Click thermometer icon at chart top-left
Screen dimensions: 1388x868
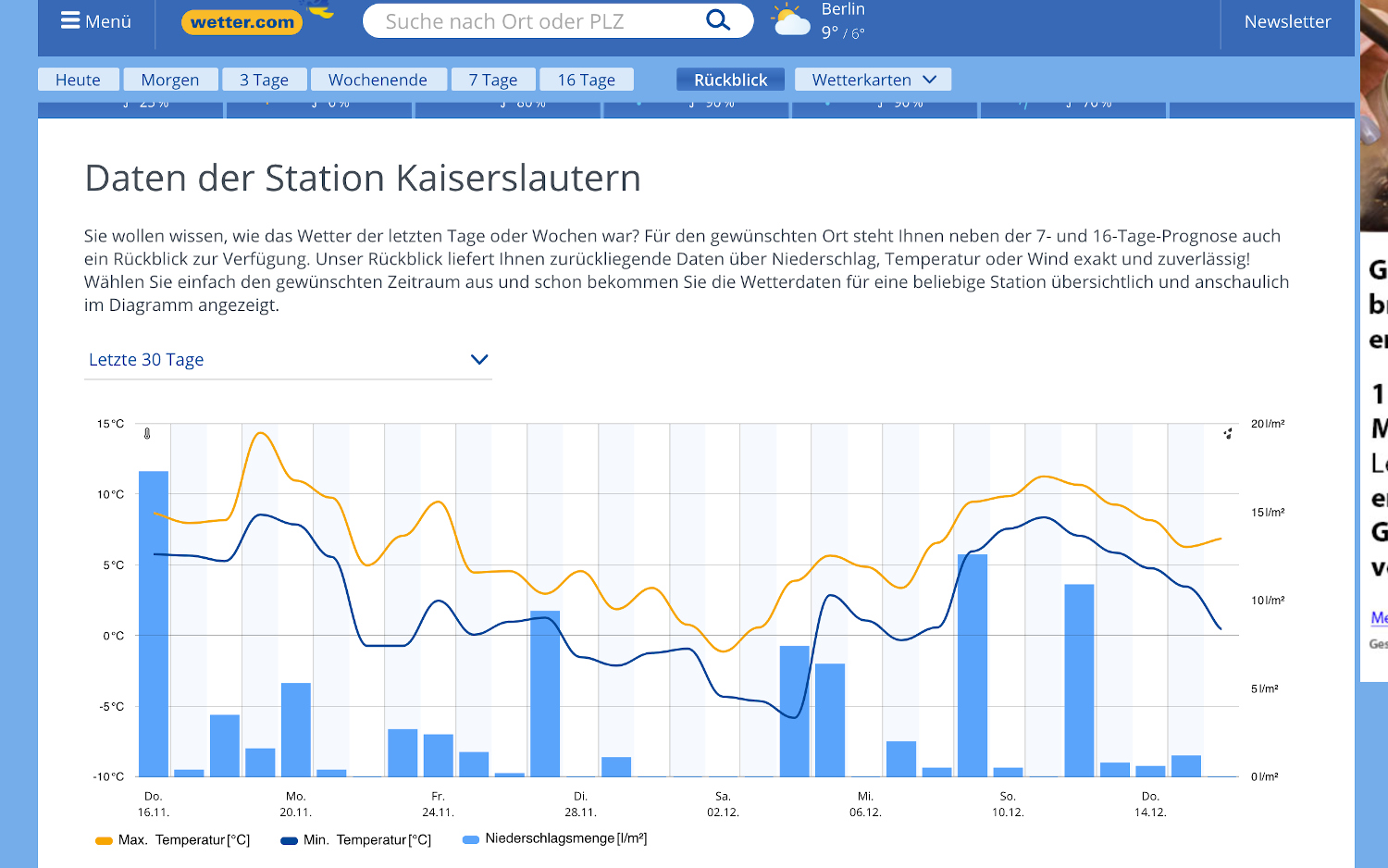[x=147, y=433]
